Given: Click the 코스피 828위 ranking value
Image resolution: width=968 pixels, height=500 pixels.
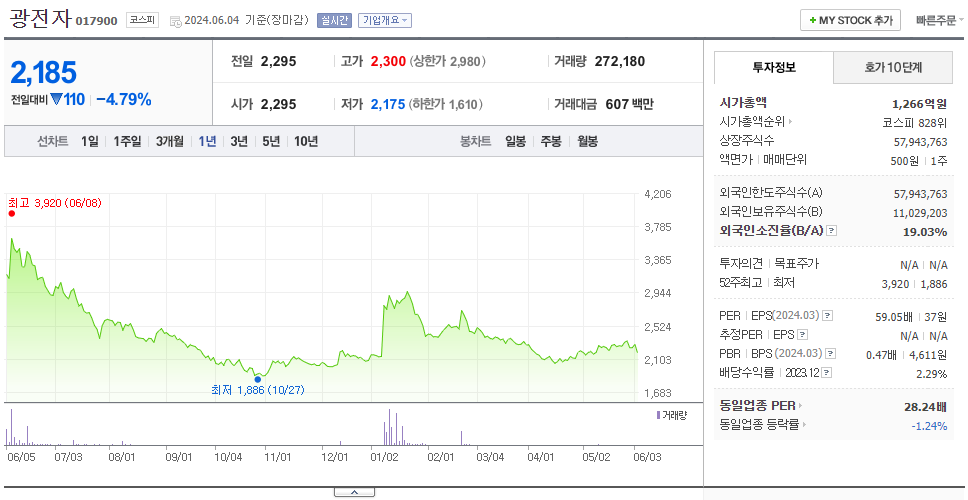Looking at the screenshot, I should [916, 122].
